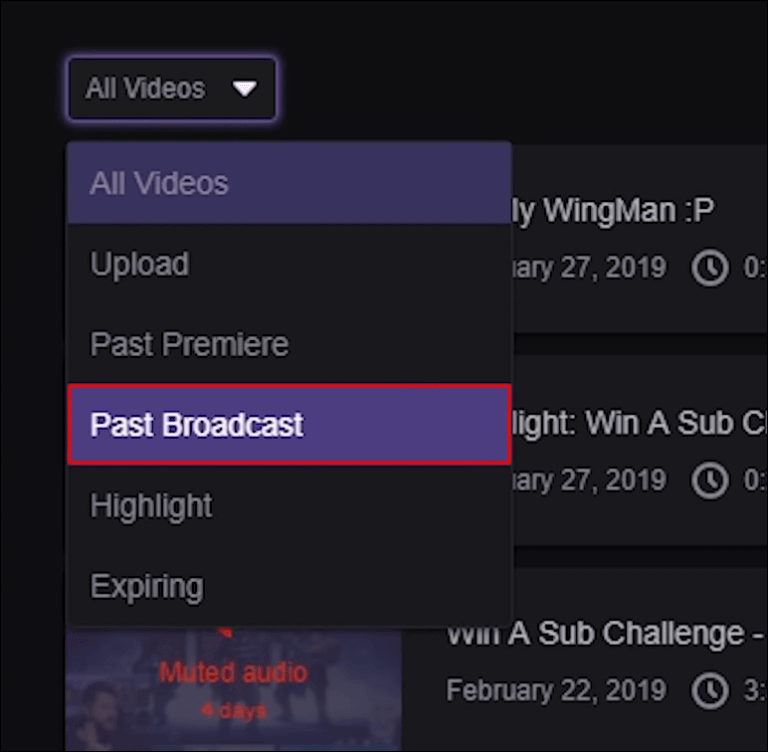Pick Past Premiere in the dropdown list
This screenshot has height=752, width=768.
point(289,344)
